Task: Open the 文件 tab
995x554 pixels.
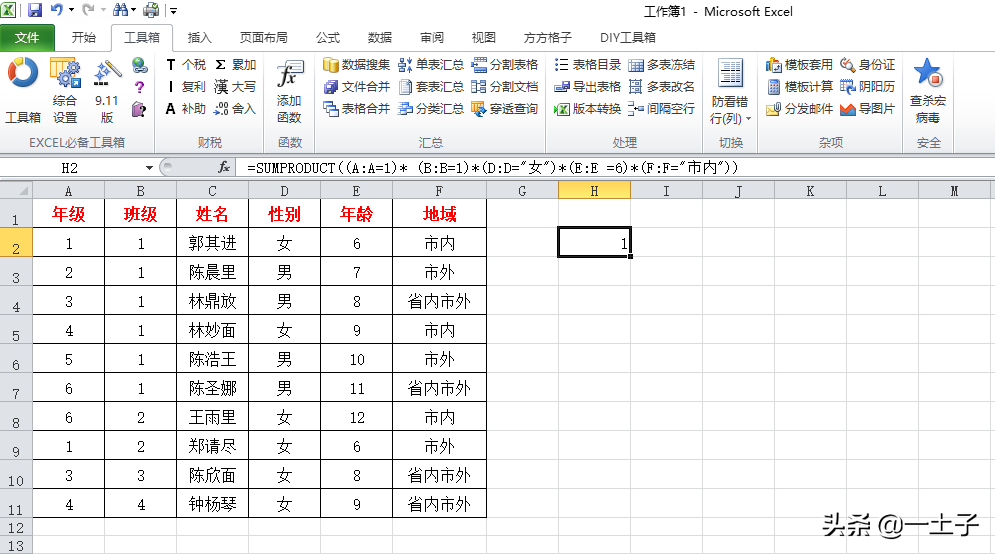Action: 27,38
